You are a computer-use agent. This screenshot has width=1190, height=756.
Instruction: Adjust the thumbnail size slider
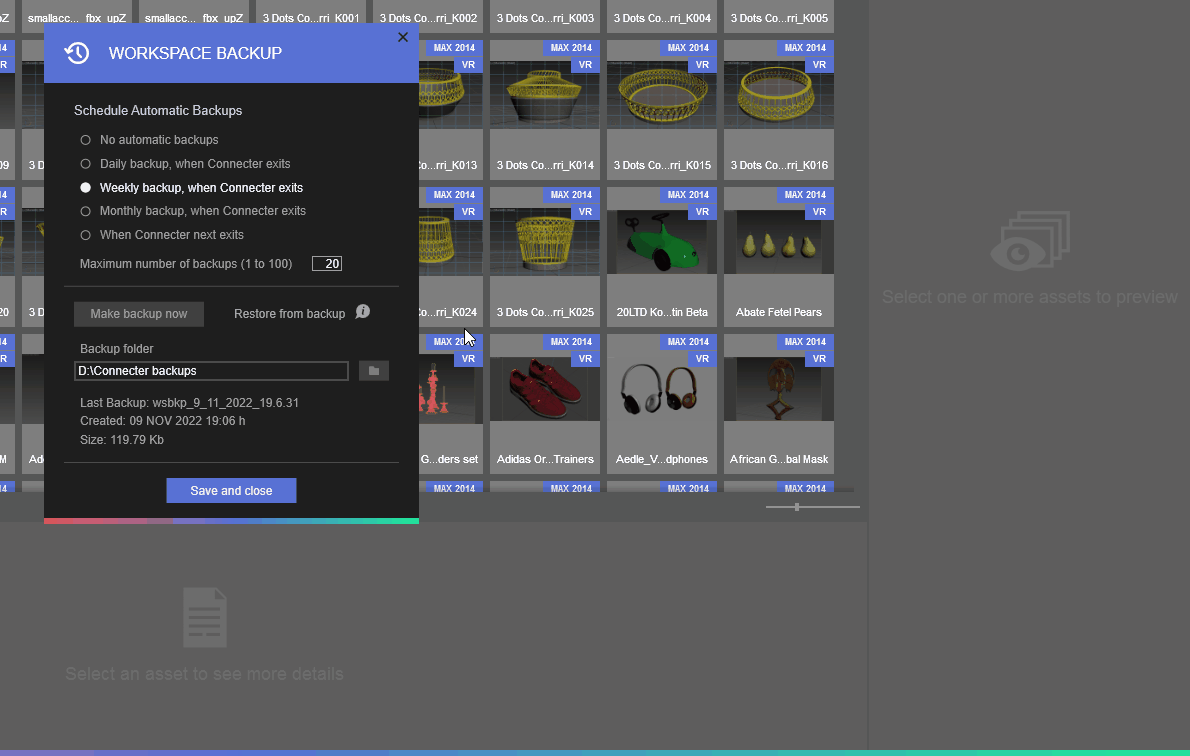797,507
